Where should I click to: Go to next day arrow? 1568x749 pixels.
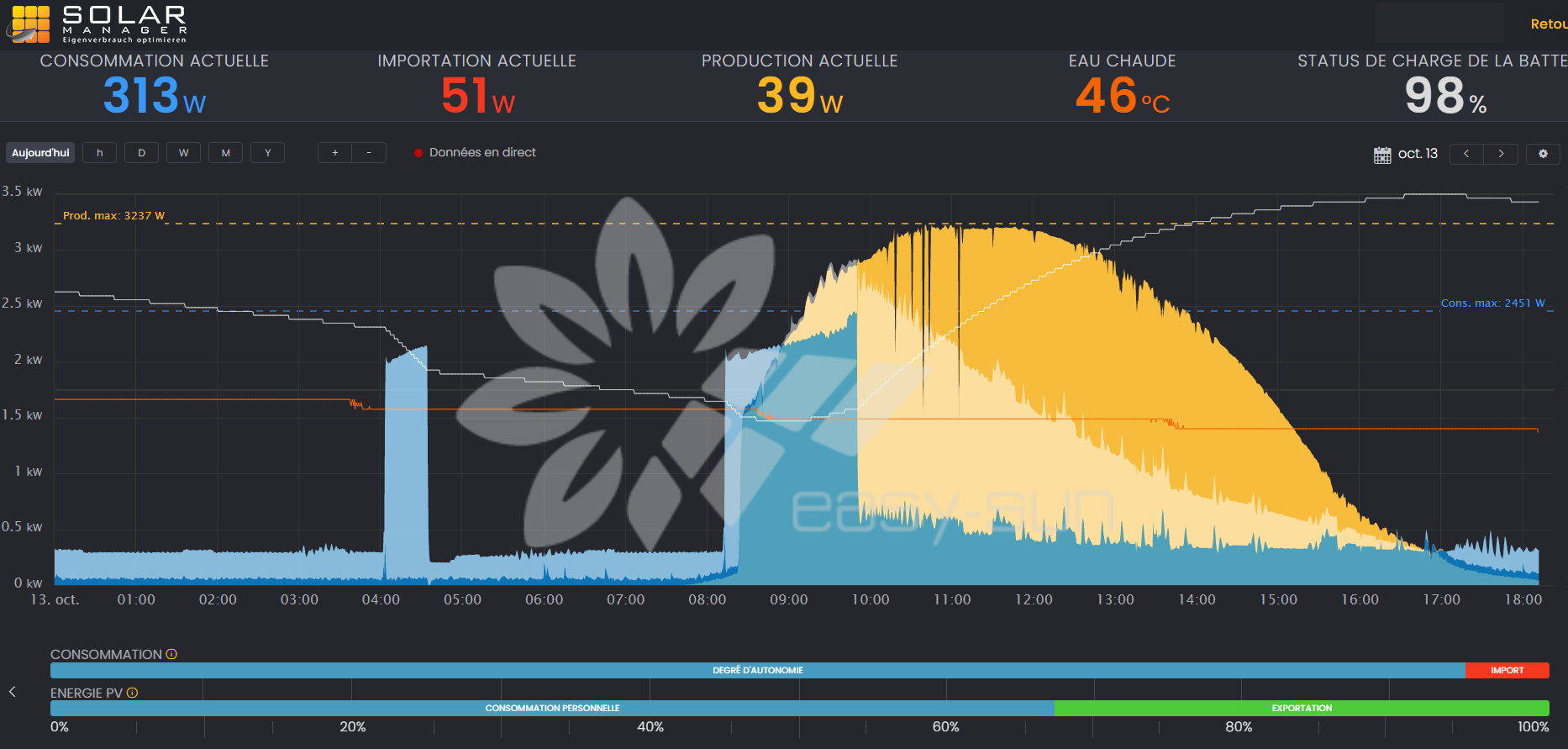[1501, 154]
